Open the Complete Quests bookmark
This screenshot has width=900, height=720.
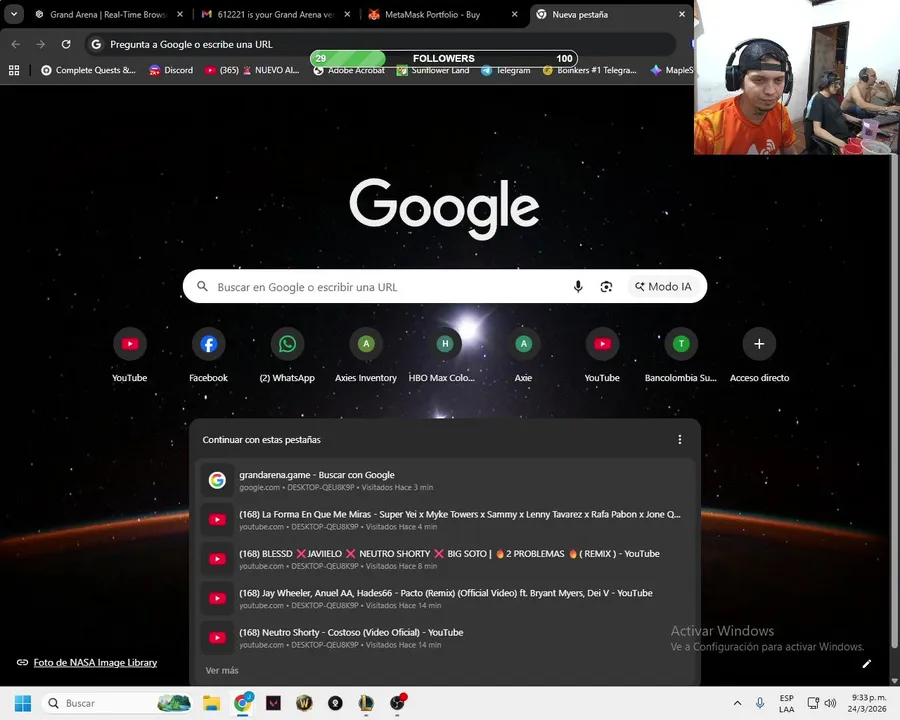[x=88, y=70]
